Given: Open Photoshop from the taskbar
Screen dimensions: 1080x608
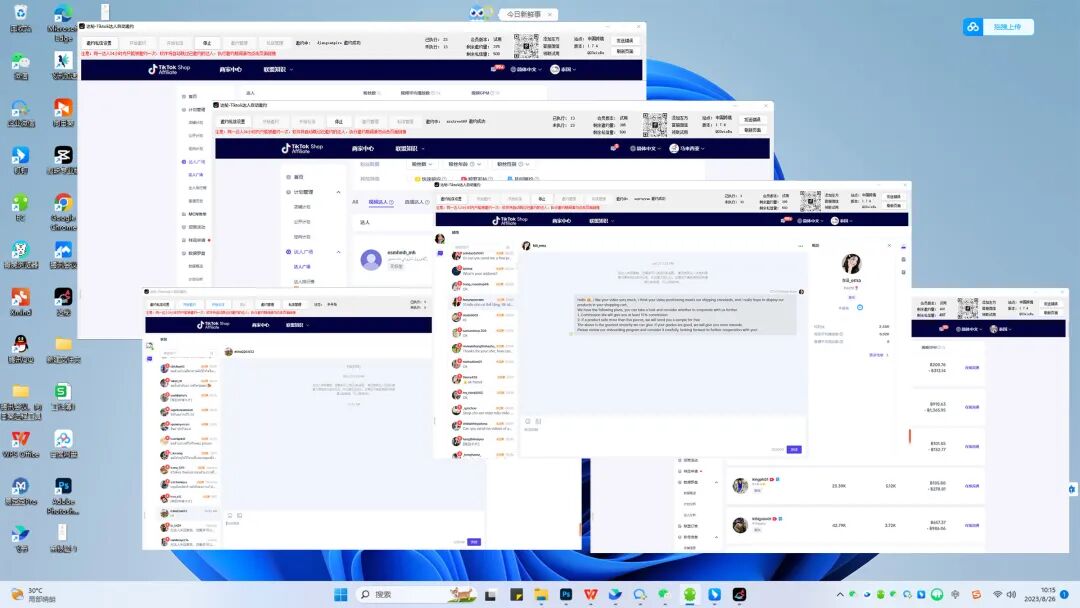Looking at the screenshot, I should point(565,594).
